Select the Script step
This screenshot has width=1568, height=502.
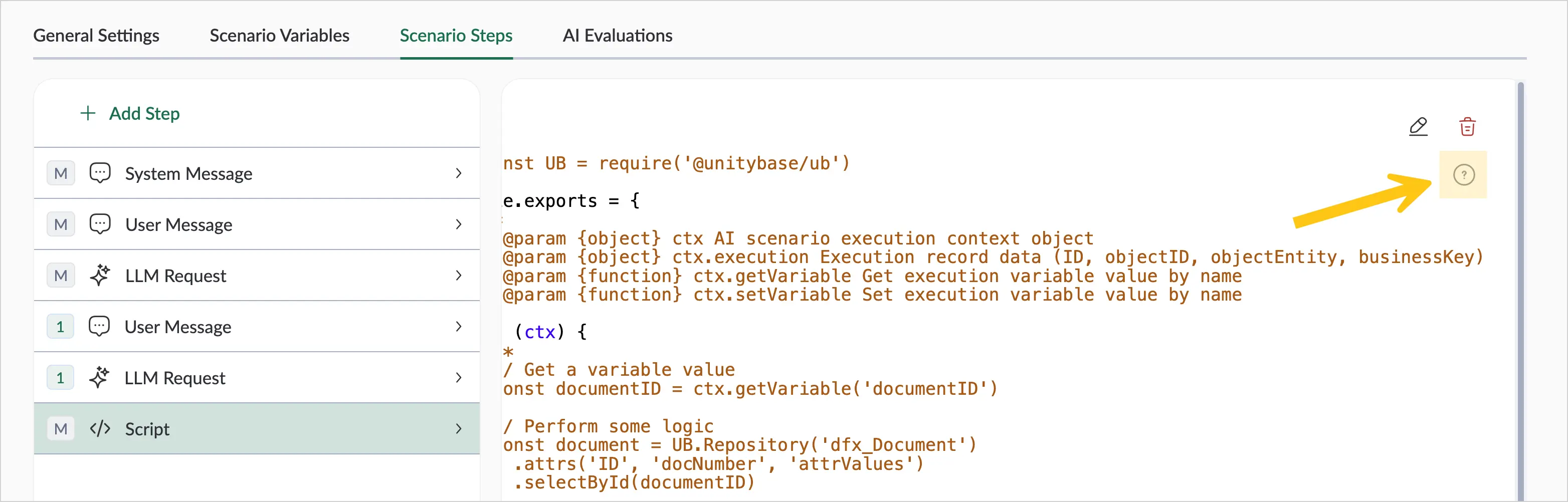(257, 429)
